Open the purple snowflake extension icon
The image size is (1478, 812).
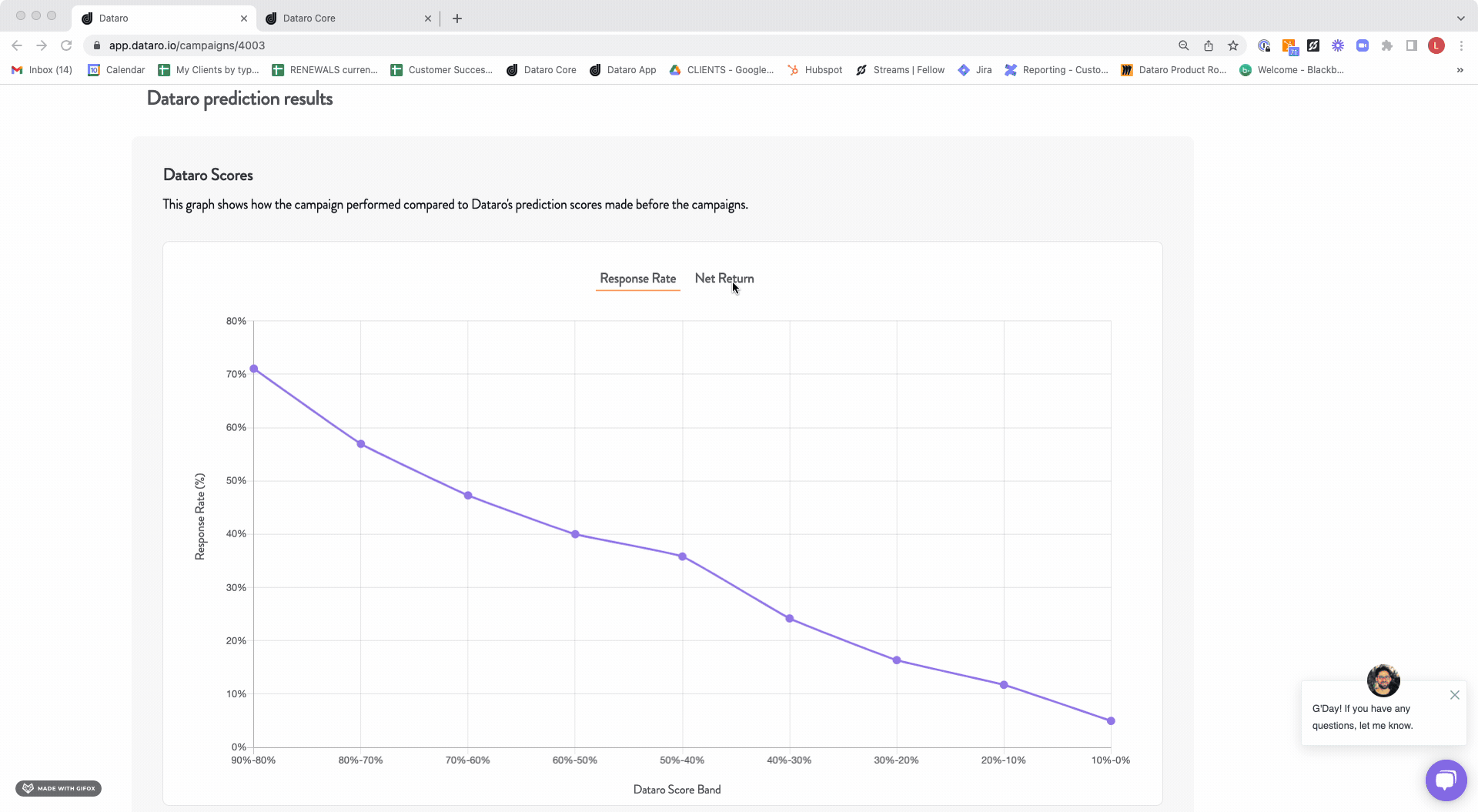coord(1338,45)
